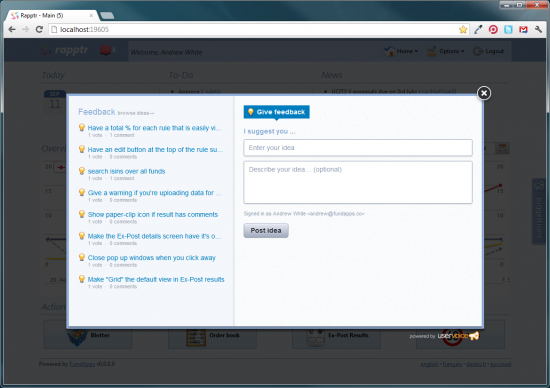Screen dimensions: 550x388
Task: Open idea 'Have a total % for each rule'
Action: 154,128
